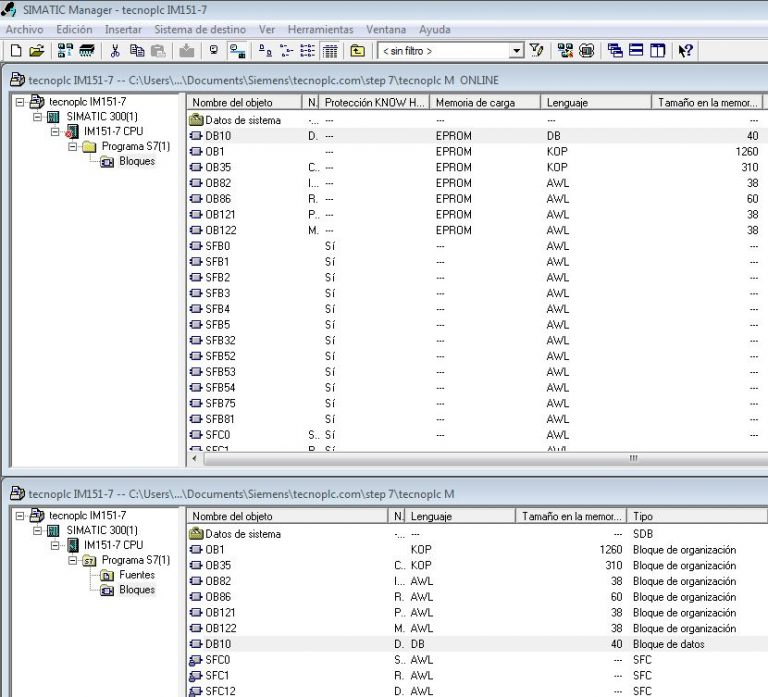Click the Accessible nodes toolbar icon
768x697 pixels.
pyautogui.click(x=65, y=50)
